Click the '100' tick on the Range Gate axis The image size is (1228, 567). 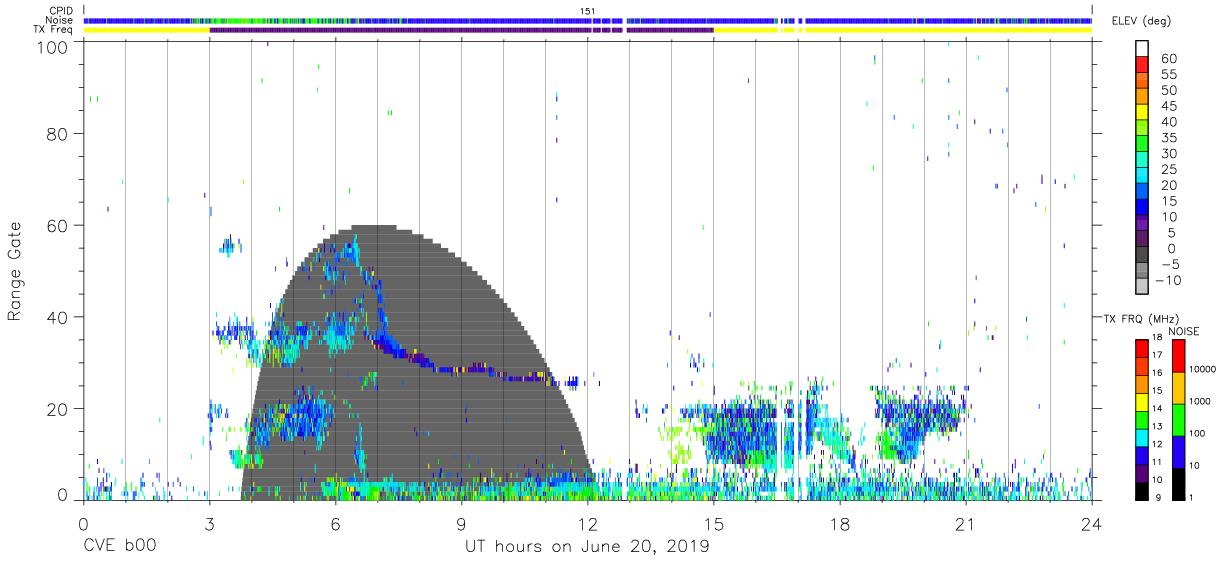click(53, 46)
